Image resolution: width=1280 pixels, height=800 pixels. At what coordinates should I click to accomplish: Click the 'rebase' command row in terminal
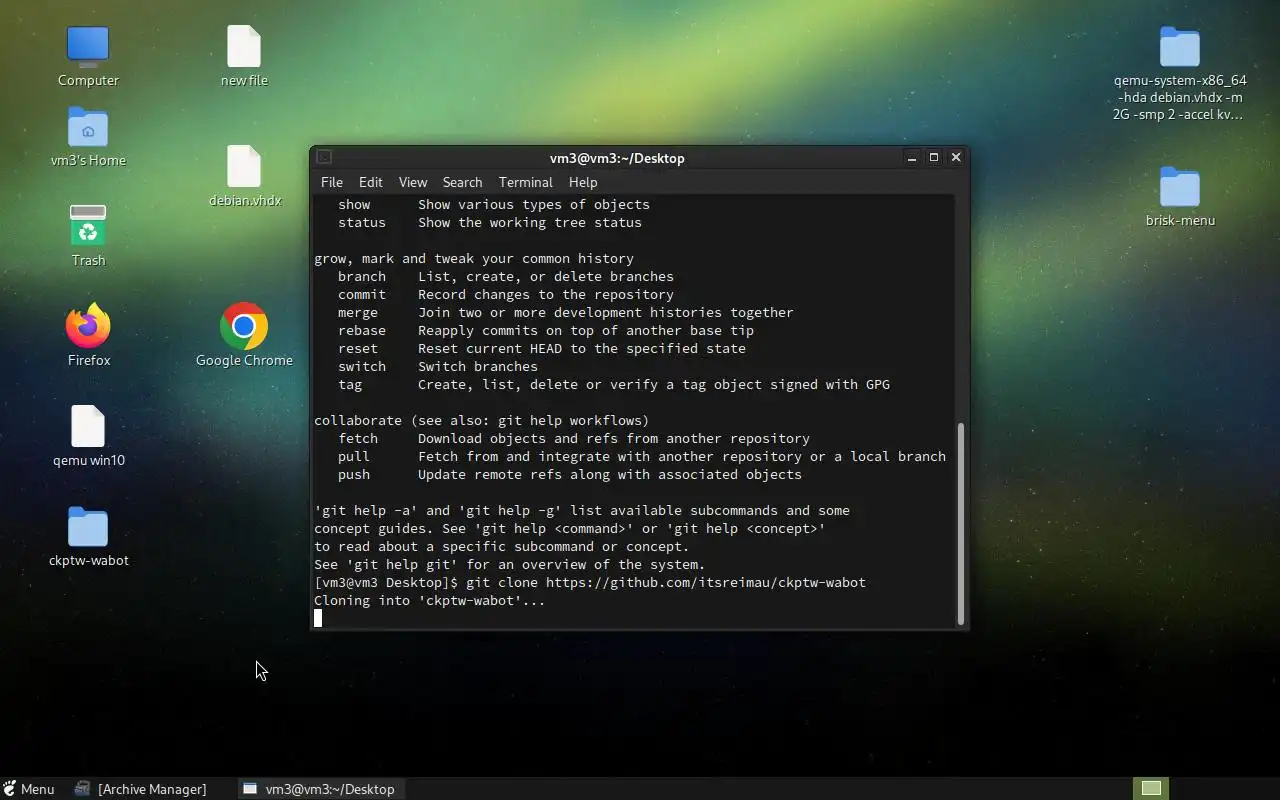[546, 330]
